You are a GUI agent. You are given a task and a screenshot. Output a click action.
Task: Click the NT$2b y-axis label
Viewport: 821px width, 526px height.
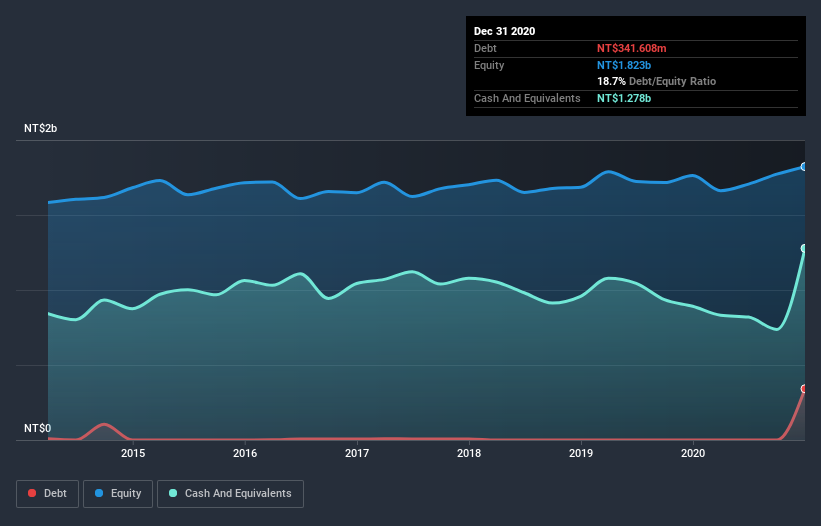coord(40,128)
